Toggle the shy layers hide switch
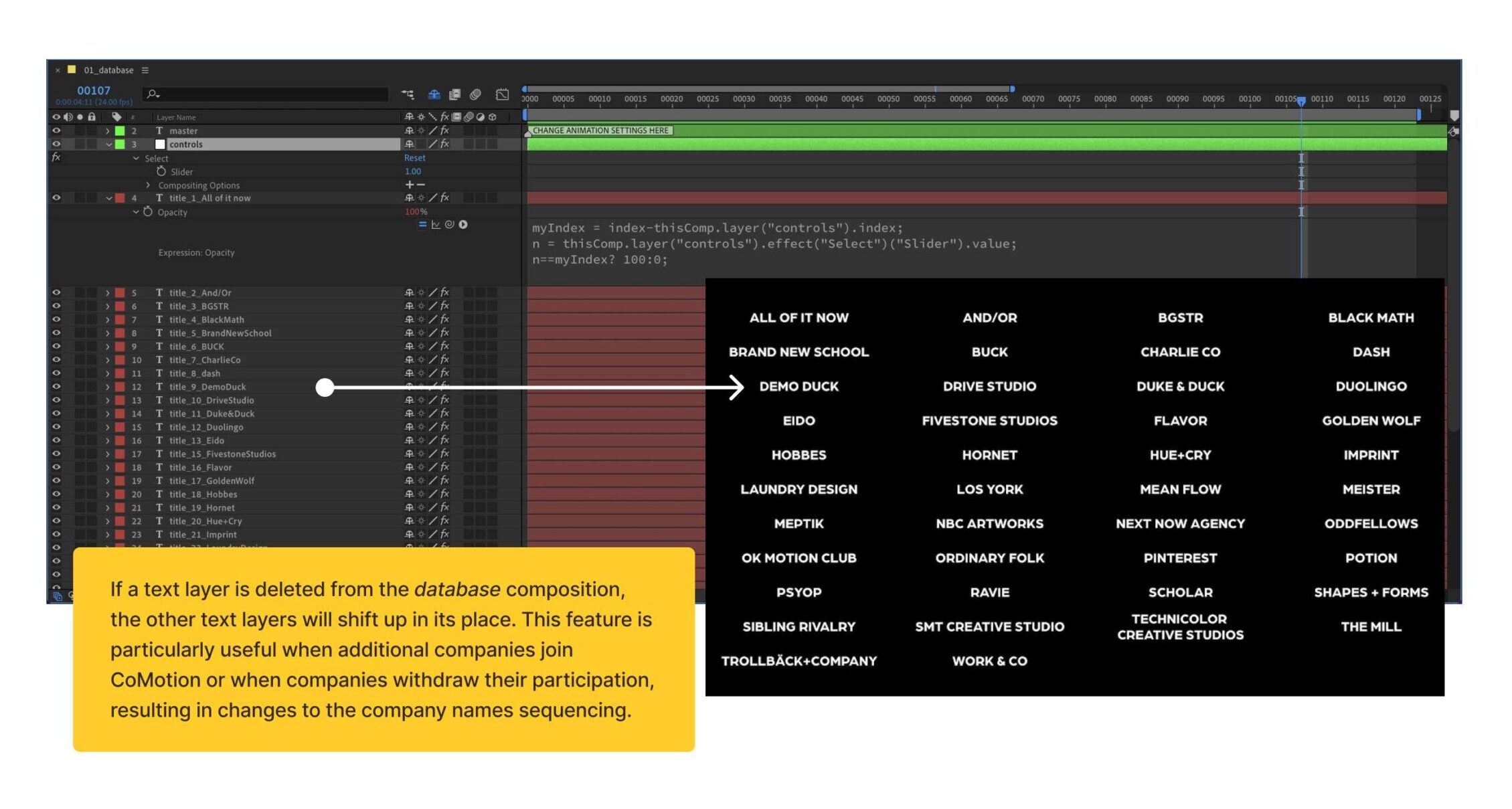 click(x=434, y=94)
